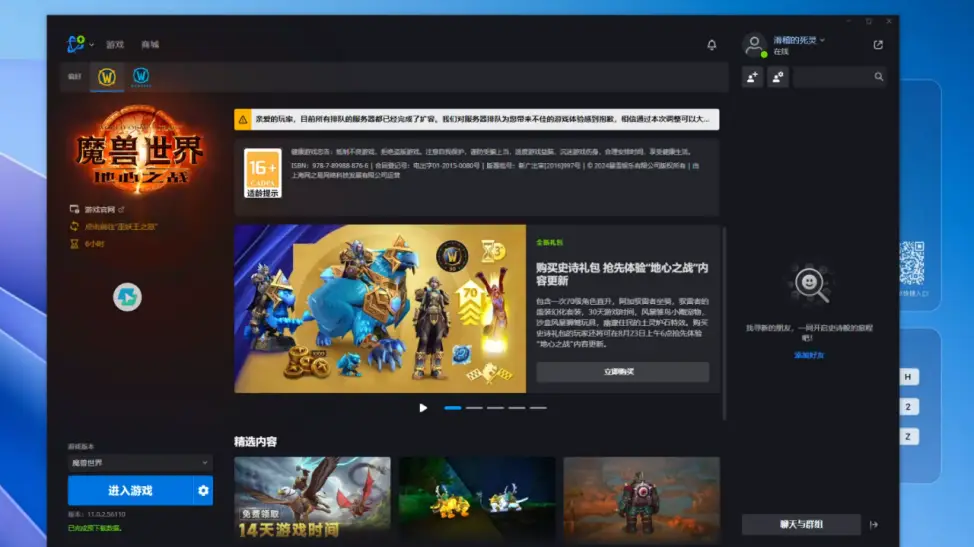
Task: Open the game version dropdown 魔兽世界
Action: pos(140,463)
